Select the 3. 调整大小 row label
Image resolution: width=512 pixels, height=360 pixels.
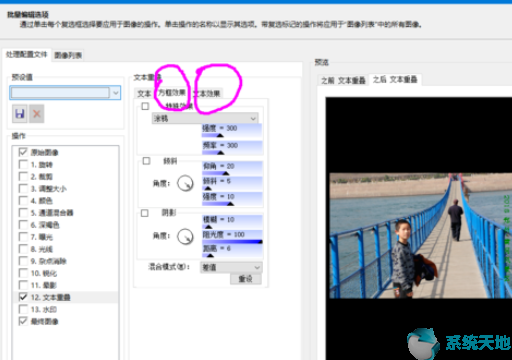tap(49, 189)
